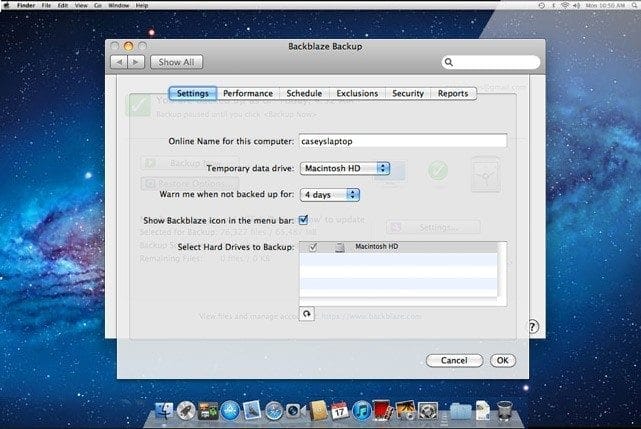Viewport: 641px width, 429px height.
Task: Confirm settings with OK button
Action: (502, 360)
